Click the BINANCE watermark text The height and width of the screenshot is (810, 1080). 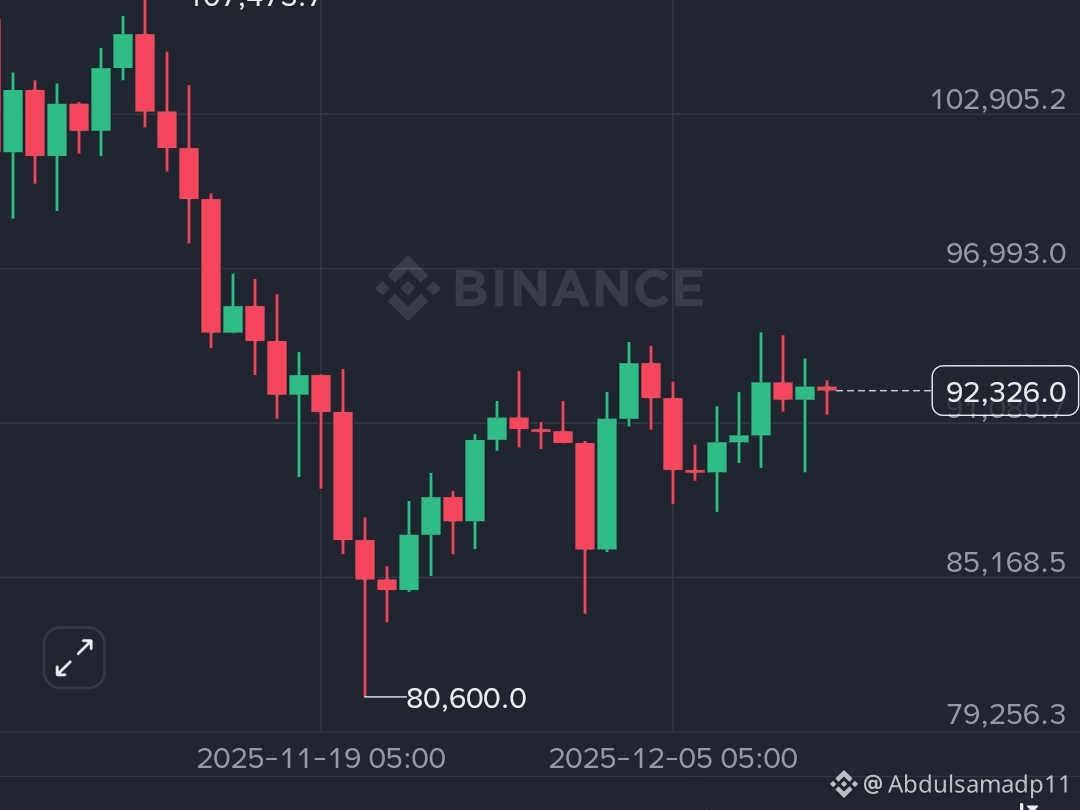coord(579,288)
